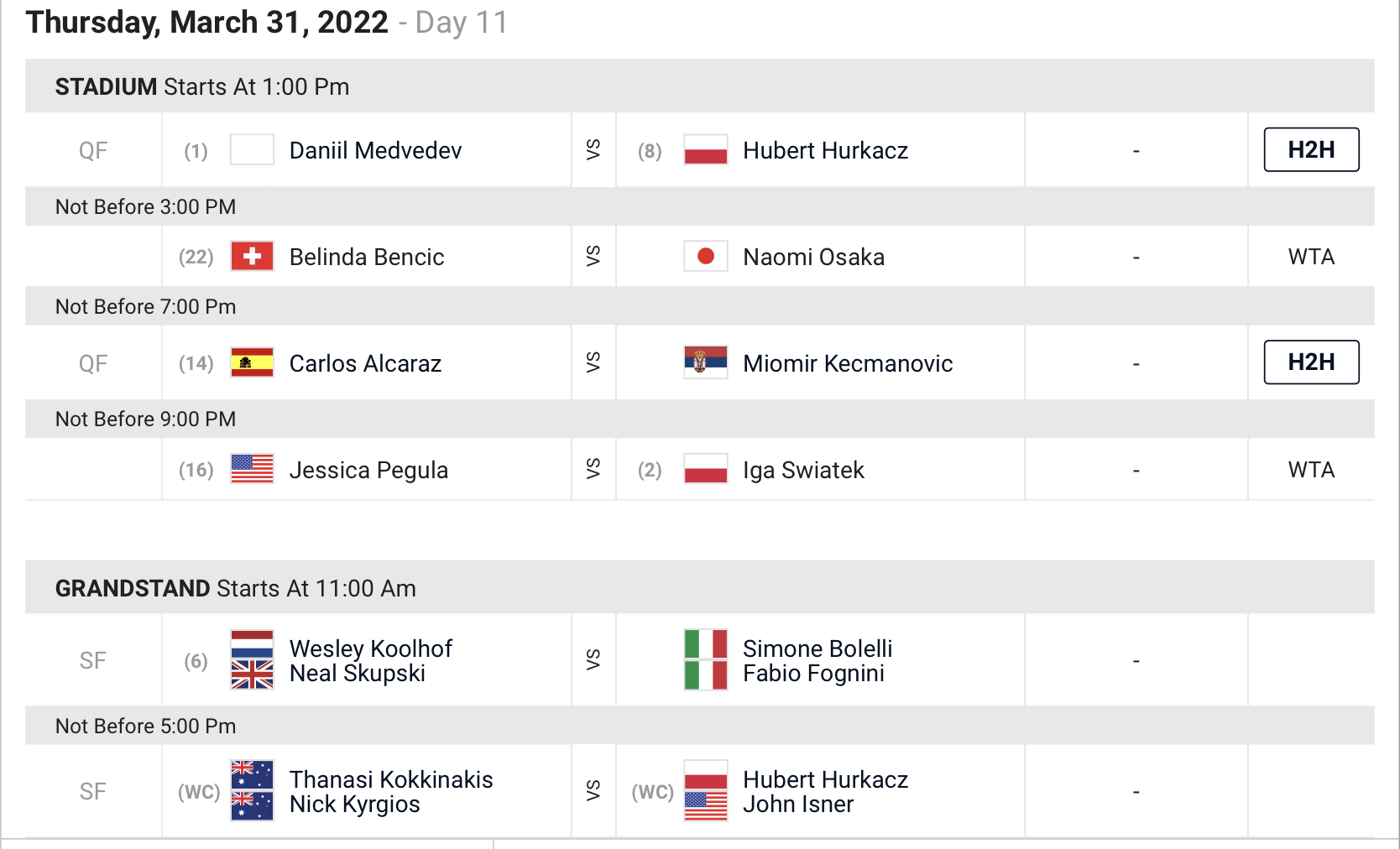Select John Isner's name in doubles

(798, 804)
